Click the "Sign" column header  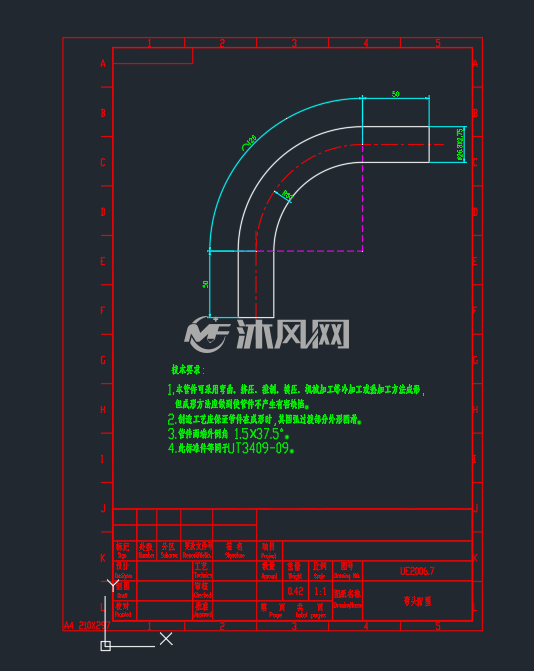(x=124, y=550)
